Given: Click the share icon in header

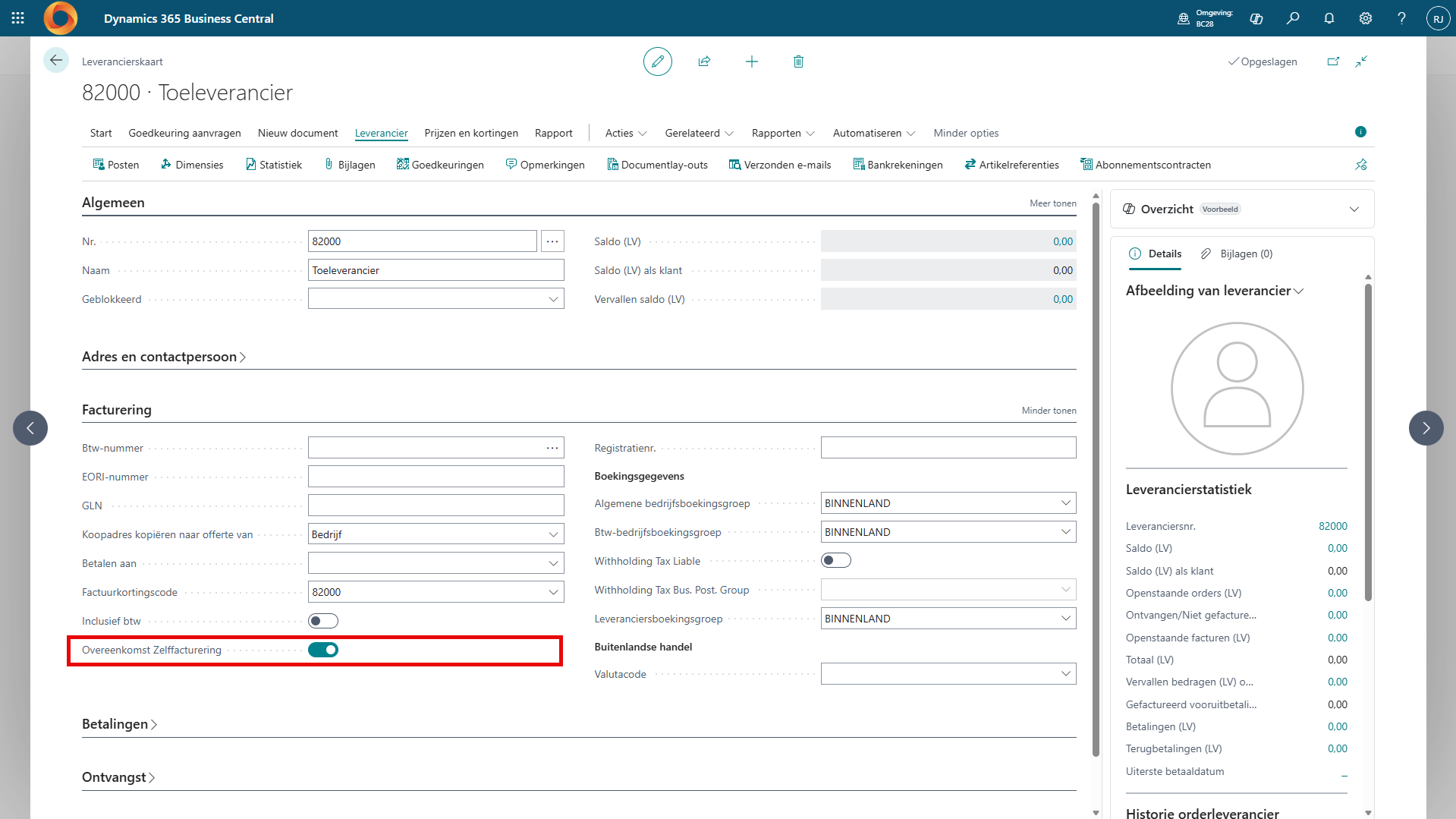Looking at the screenshot, I should point(704,61).
